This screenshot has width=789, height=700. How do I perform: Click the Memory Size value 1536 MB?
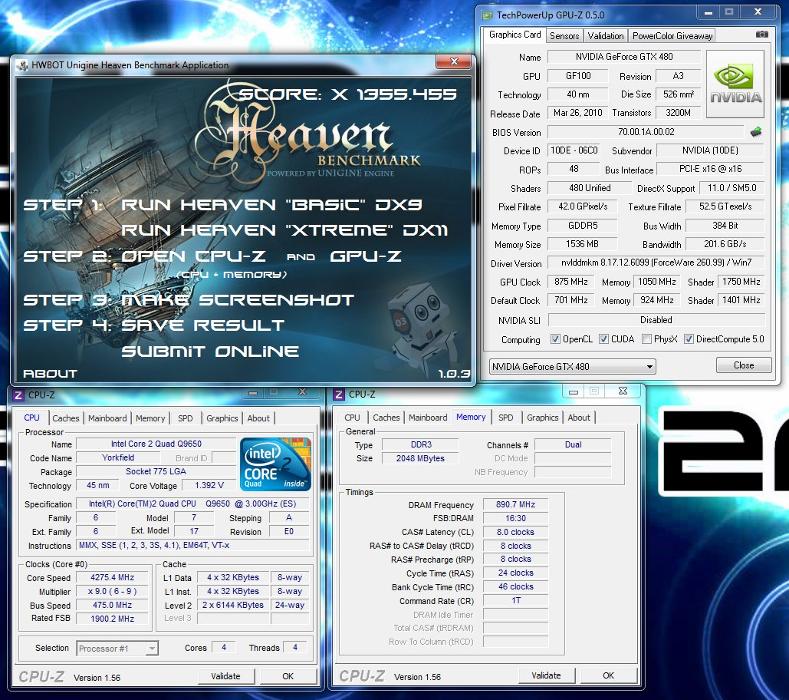tap(582, 244)
